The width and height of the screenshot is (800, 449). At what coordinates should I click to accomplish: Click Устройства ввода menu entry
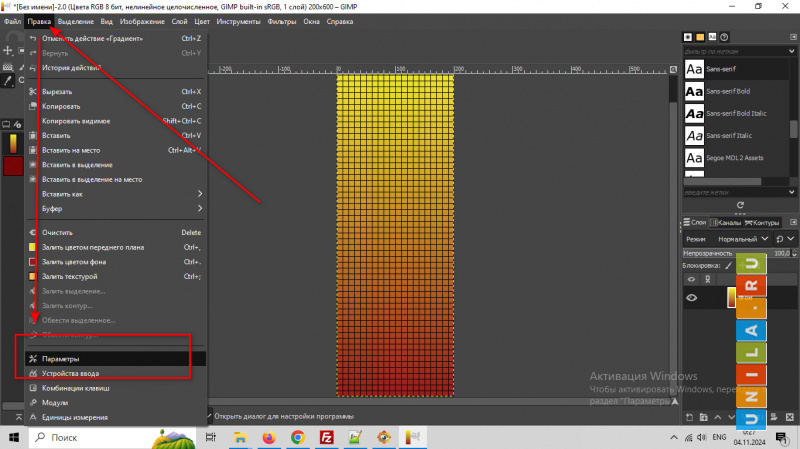70,373
